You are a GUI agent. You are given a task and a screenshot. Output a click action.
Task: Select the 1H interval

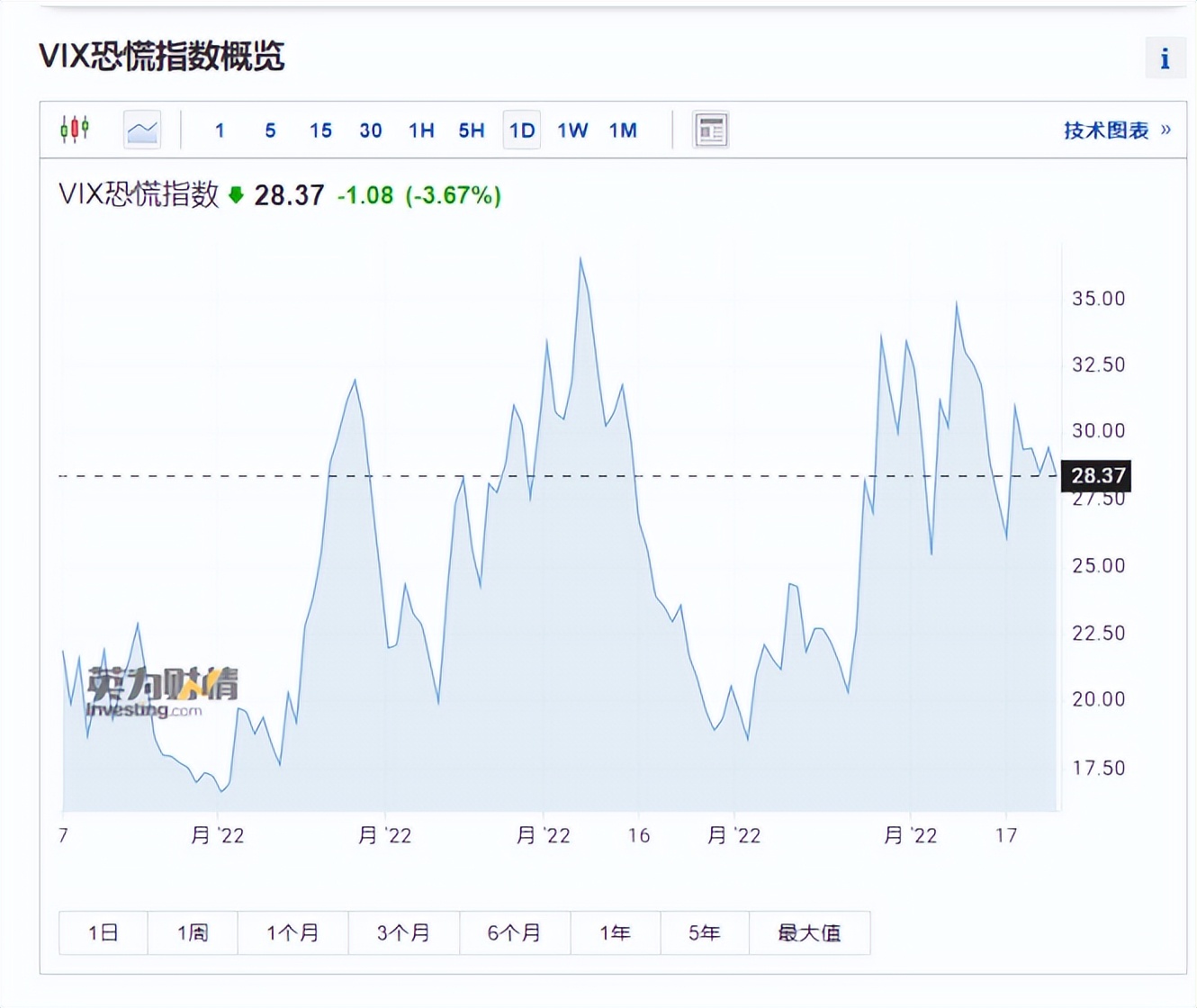pyautogui.click(x=421, y=130)
